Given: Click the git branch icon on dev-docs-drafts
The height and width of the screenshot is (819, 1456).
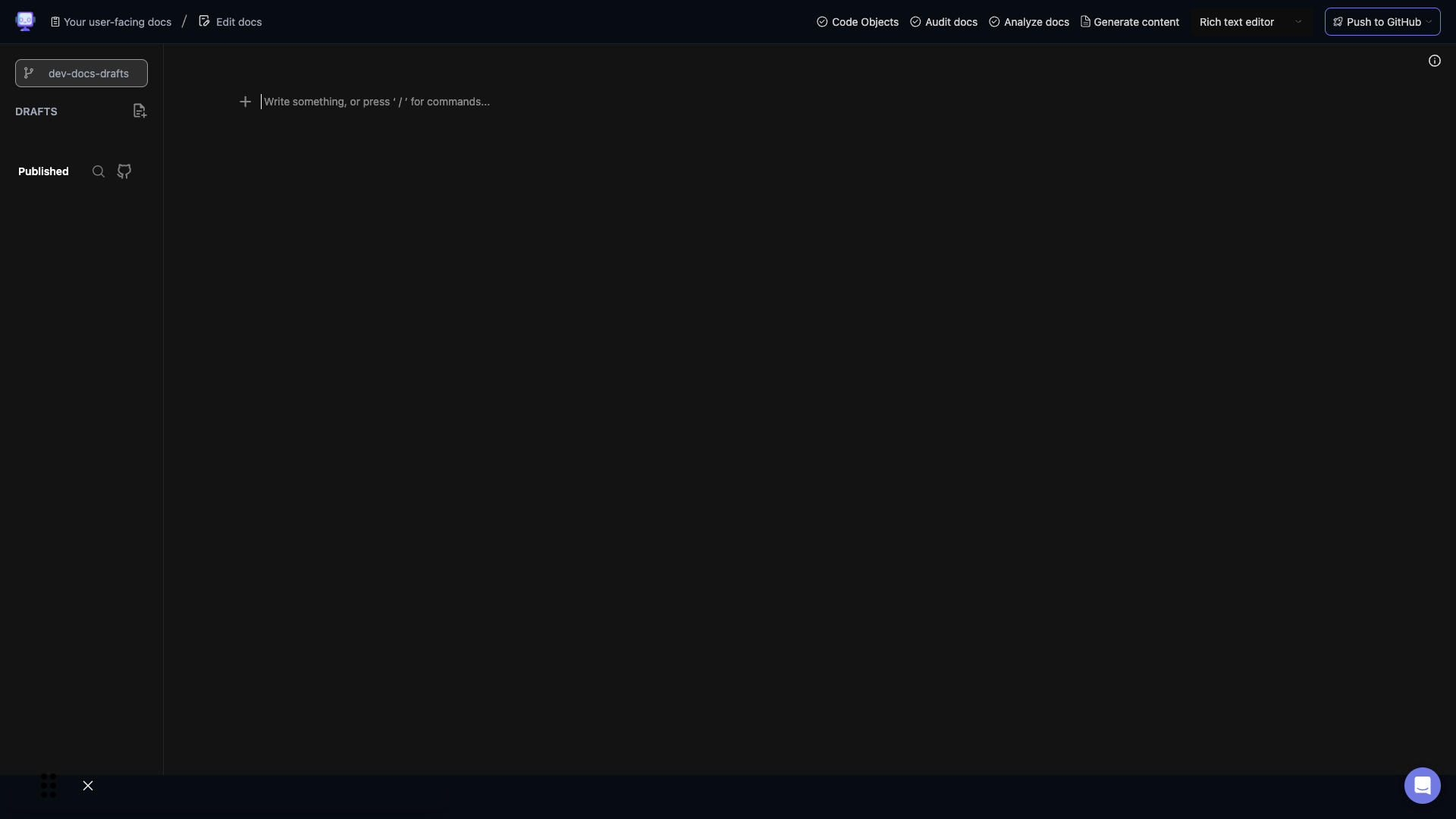Looking at the screenshot, I should tap(28, 73).
